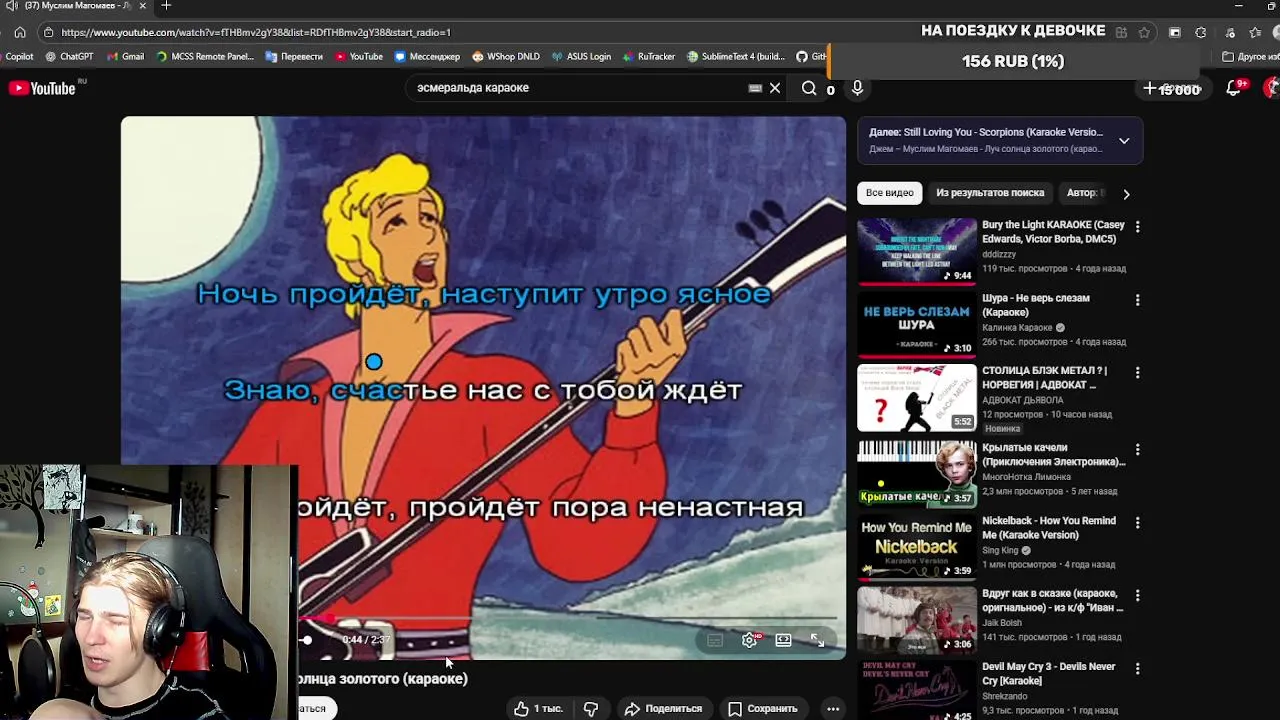Select Из результатов поиска chip

(x=990, y=193)
